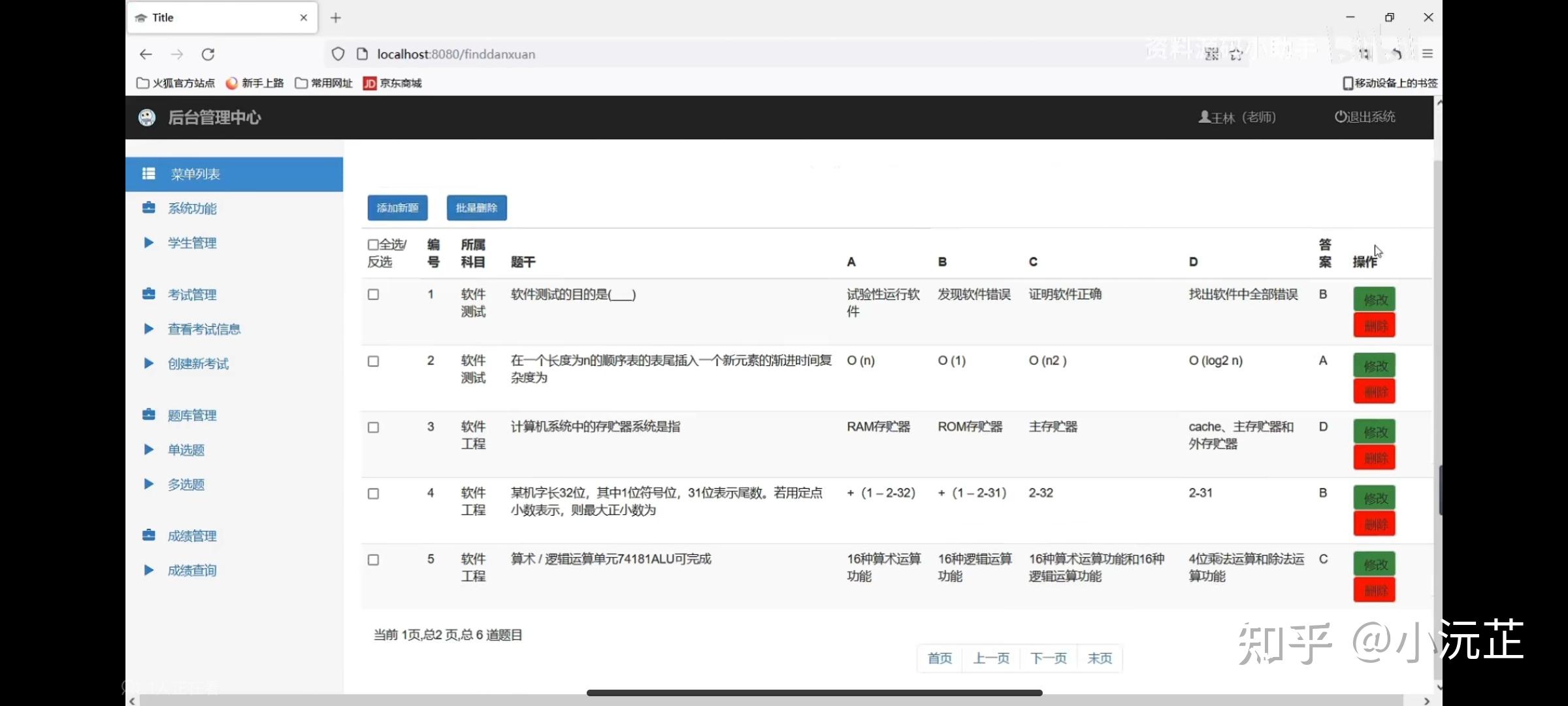Expand the 单选题 menu arrow
Screen dimensions: 1568x706
(x=148, y=450)
